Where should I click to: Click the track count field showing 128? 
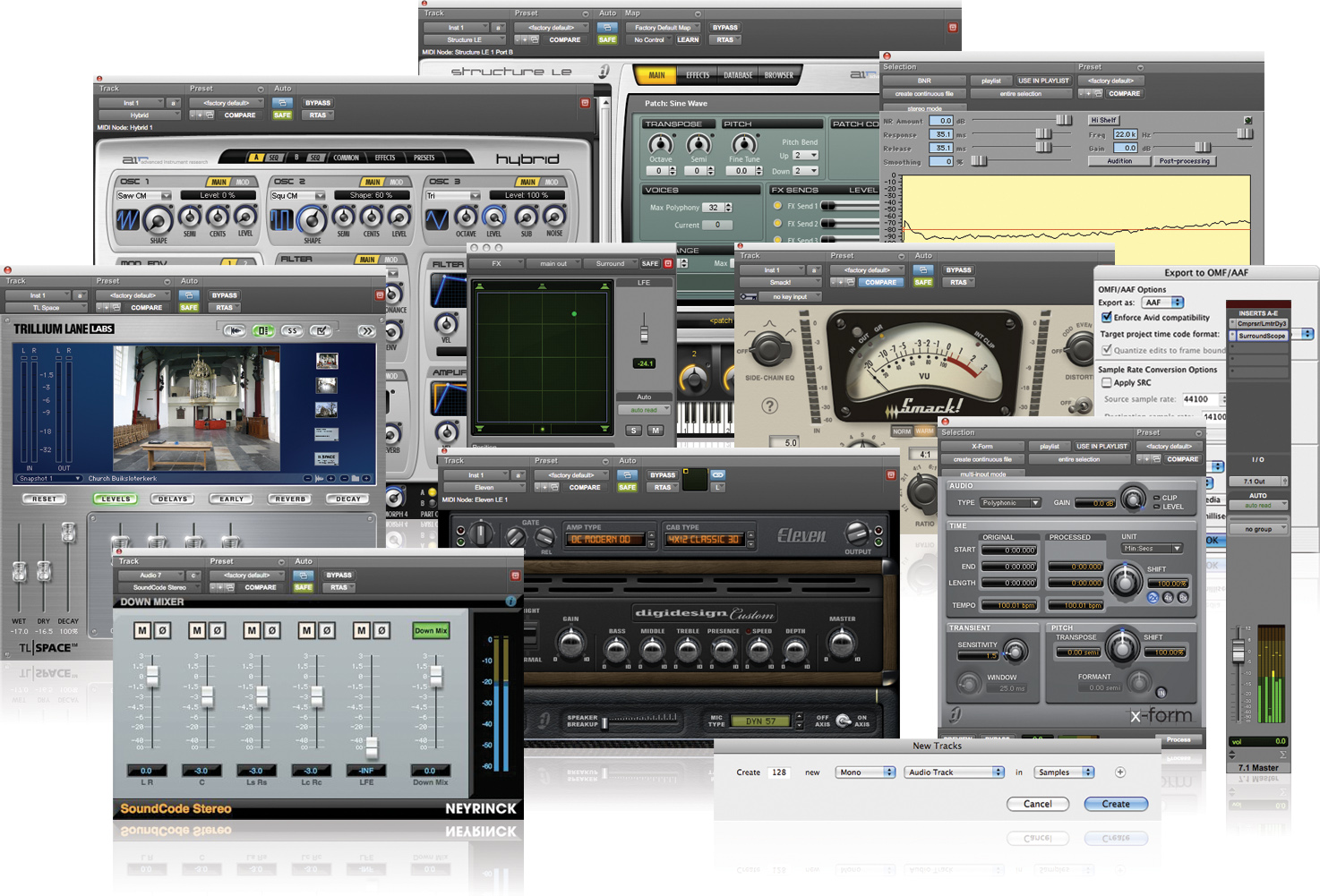pyautogui.click(x=779, y=772)
